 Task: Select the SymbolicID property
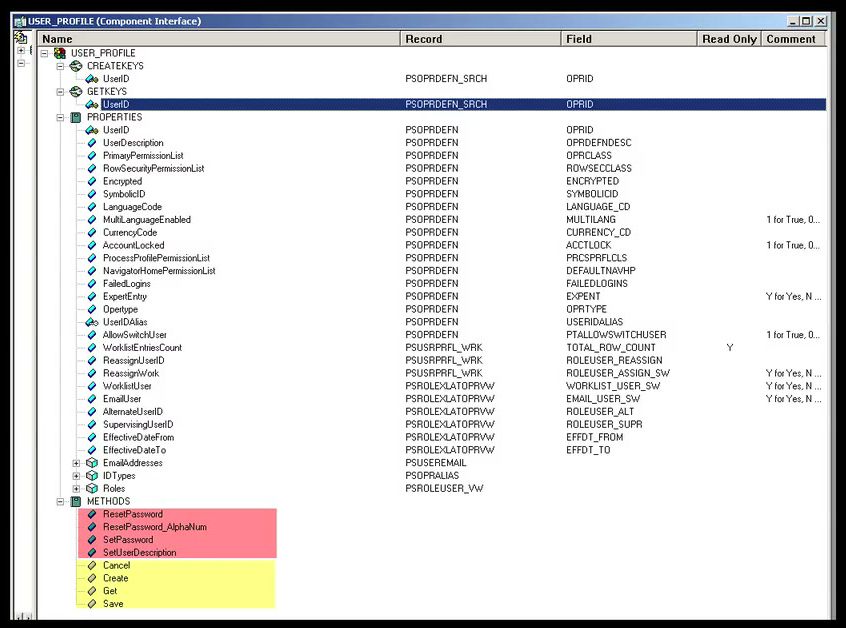point(124,194)
